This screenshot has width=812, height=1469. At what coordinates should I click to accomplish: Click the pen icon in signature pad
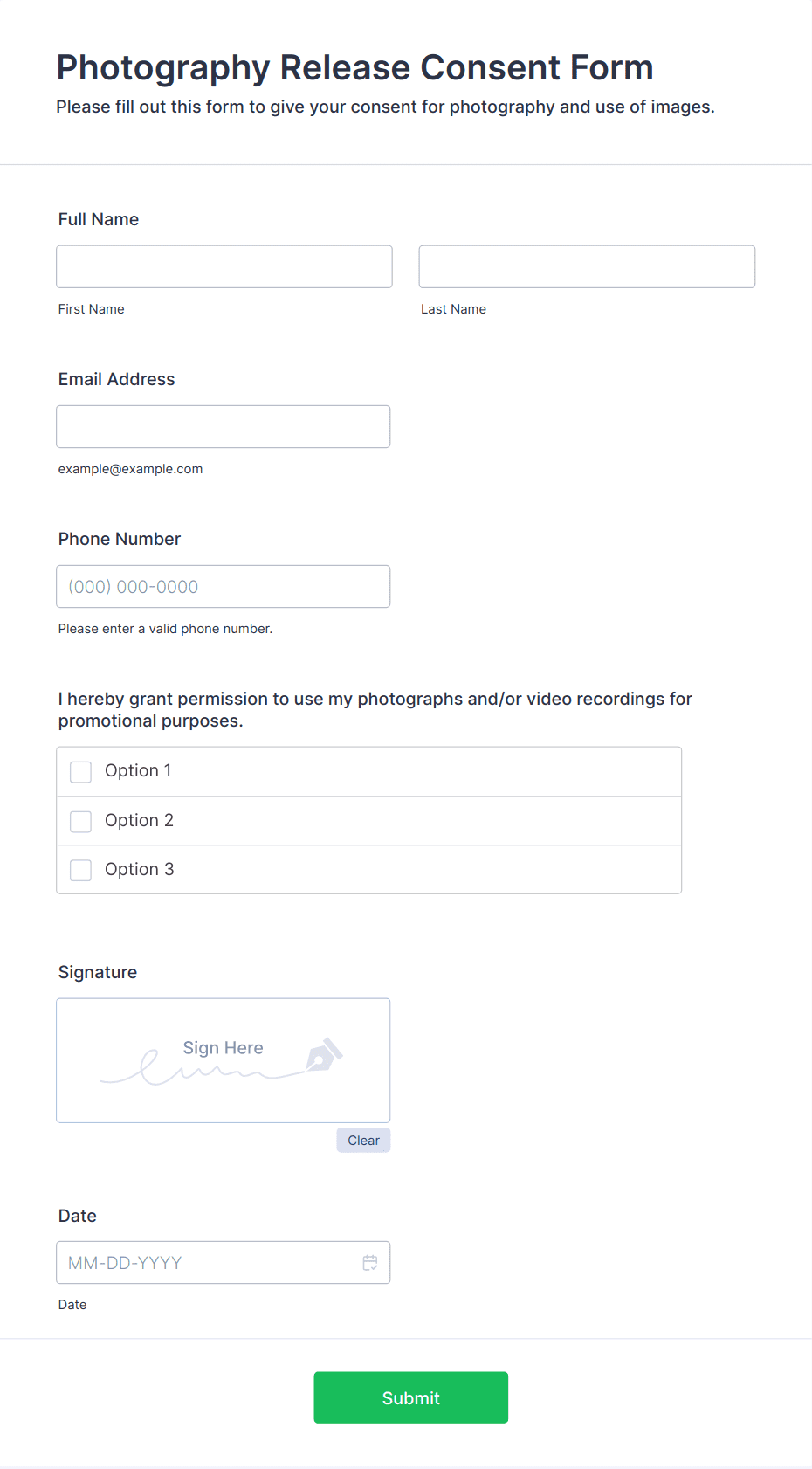(324, 1055)
